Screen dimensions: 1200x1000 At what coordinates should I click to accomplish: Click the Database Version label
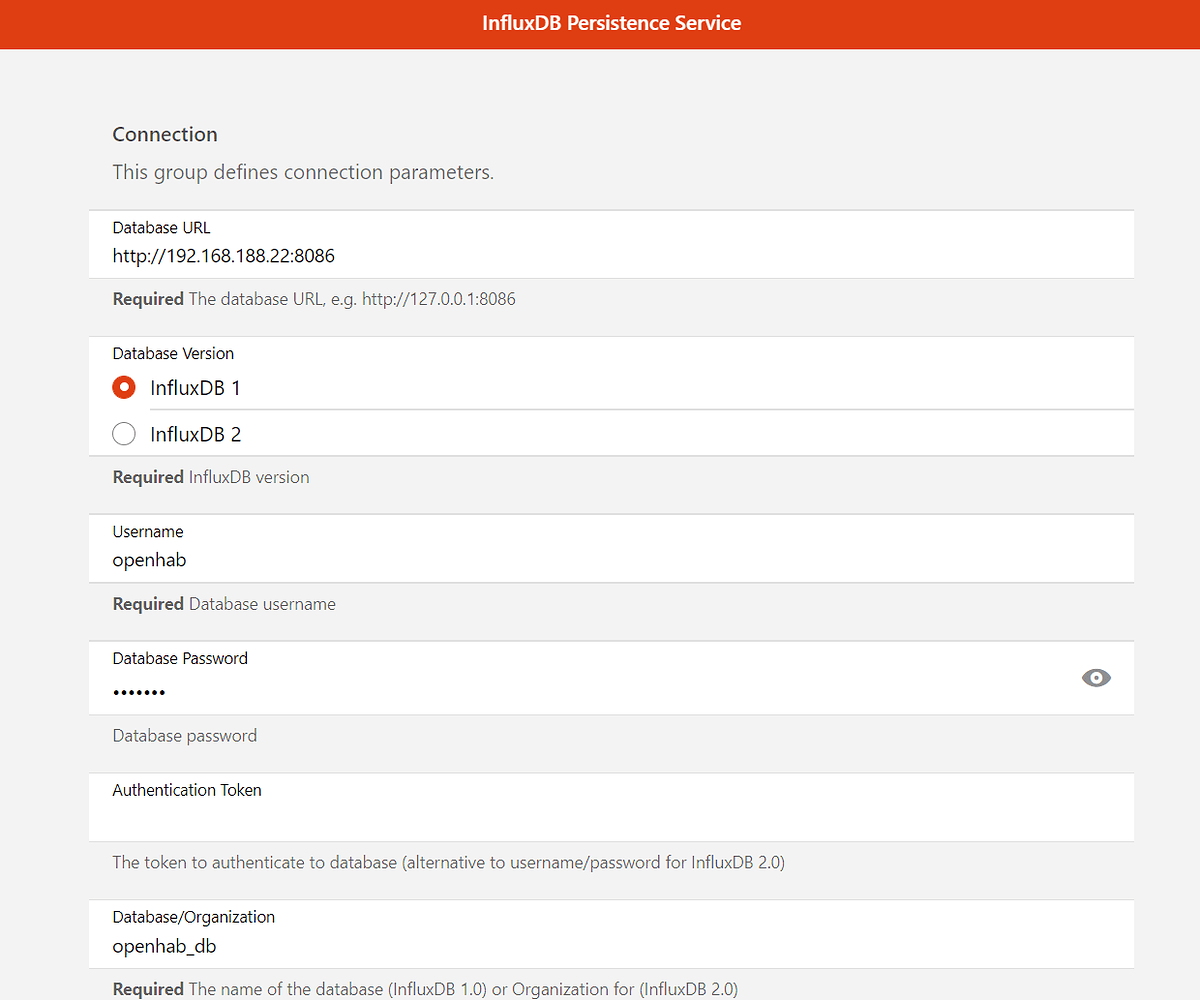pyautogui.click(x=173, y=353)
